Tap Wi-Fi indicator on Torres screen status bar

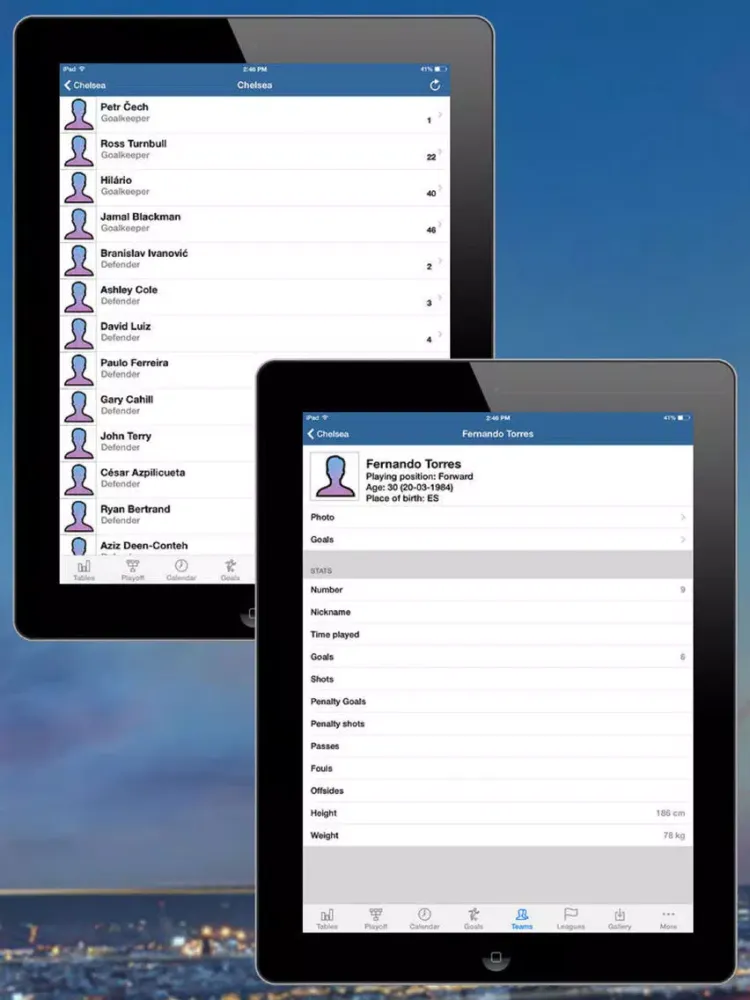pos(325,418)
